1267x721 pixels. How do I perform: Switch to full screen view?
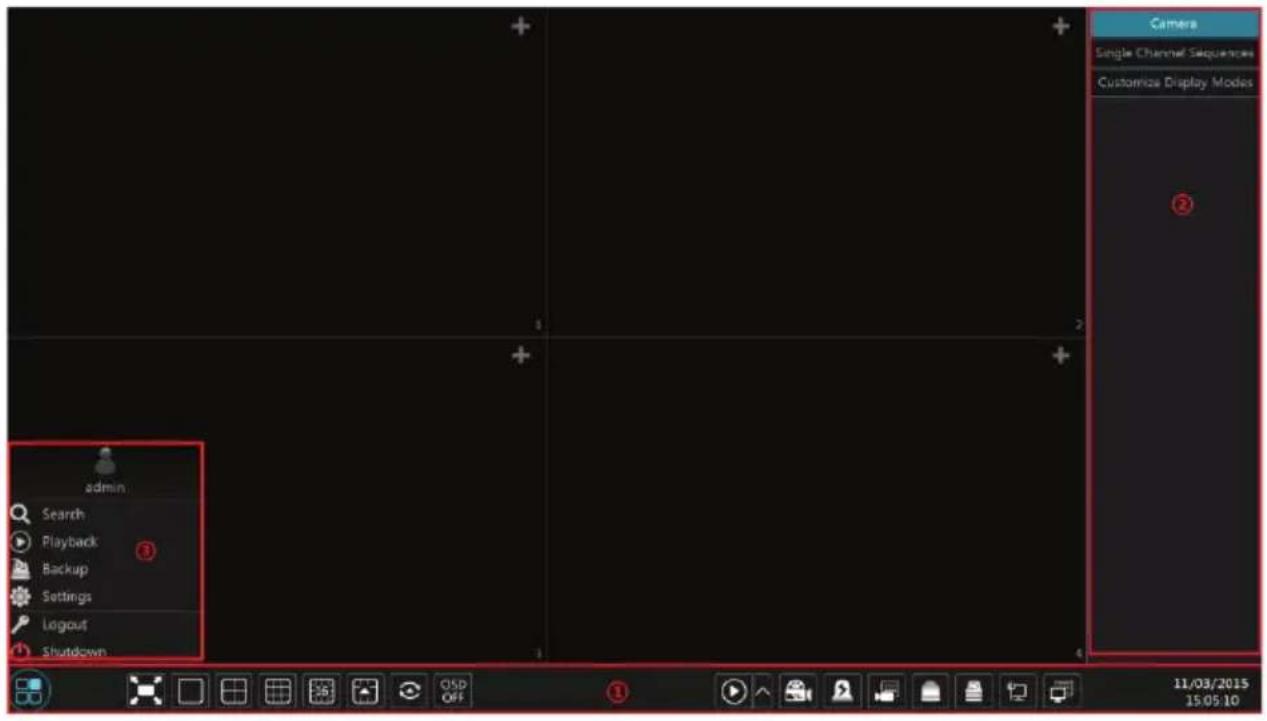[146, 691]
